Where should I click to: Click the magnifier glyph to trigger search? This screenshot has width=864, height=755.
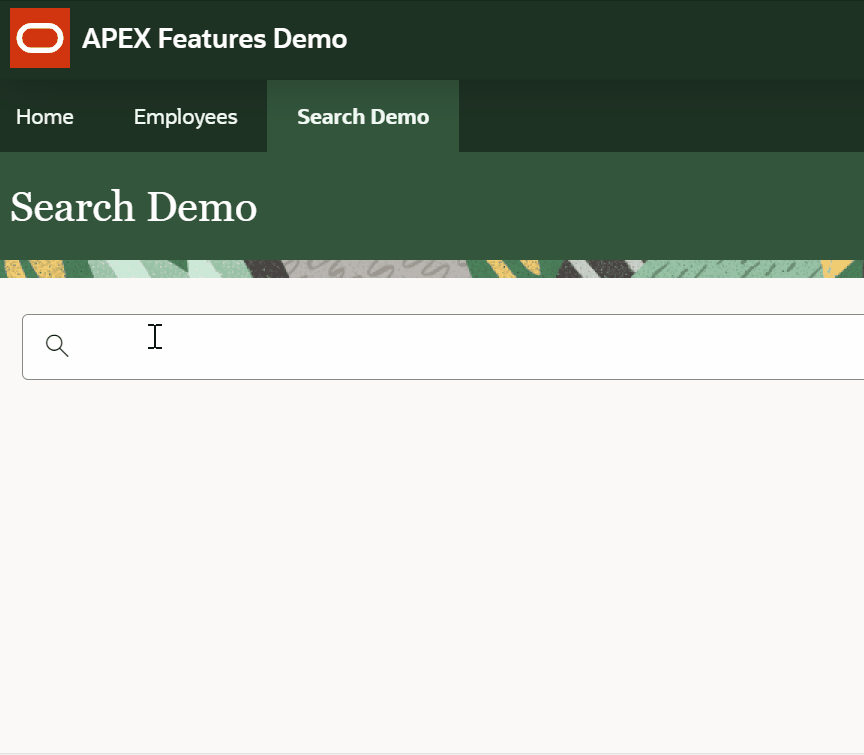click(x=57, y=345)
